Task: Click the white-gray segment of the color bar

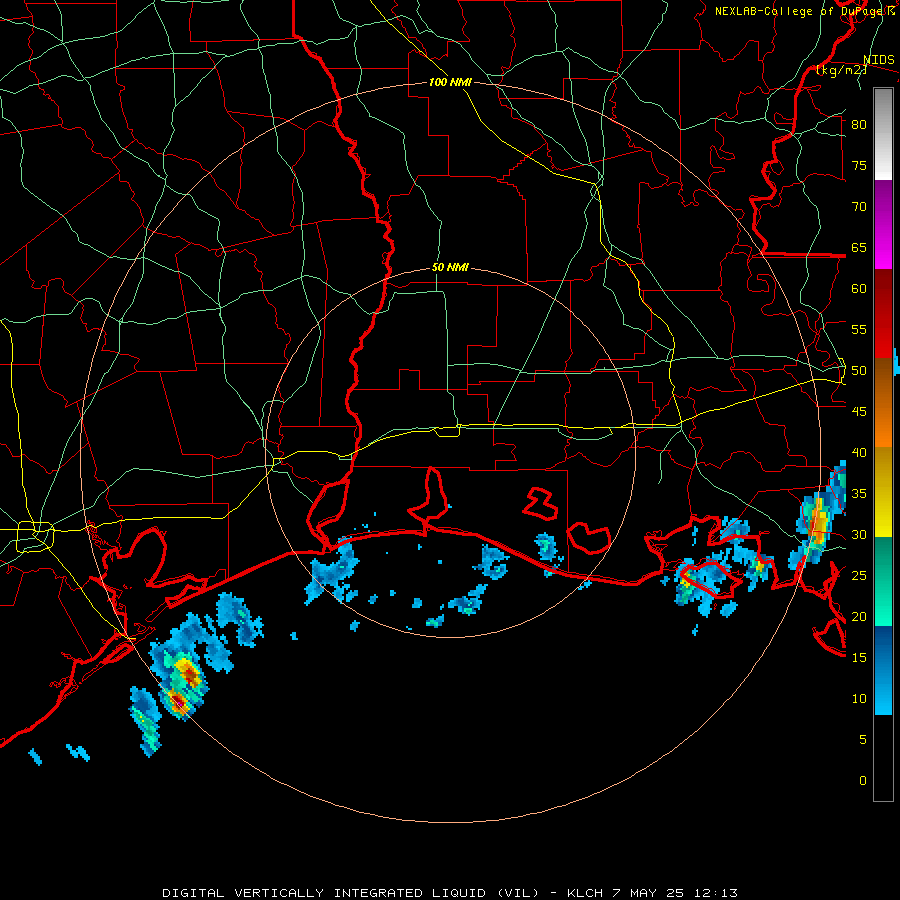Action: [883, 134]
